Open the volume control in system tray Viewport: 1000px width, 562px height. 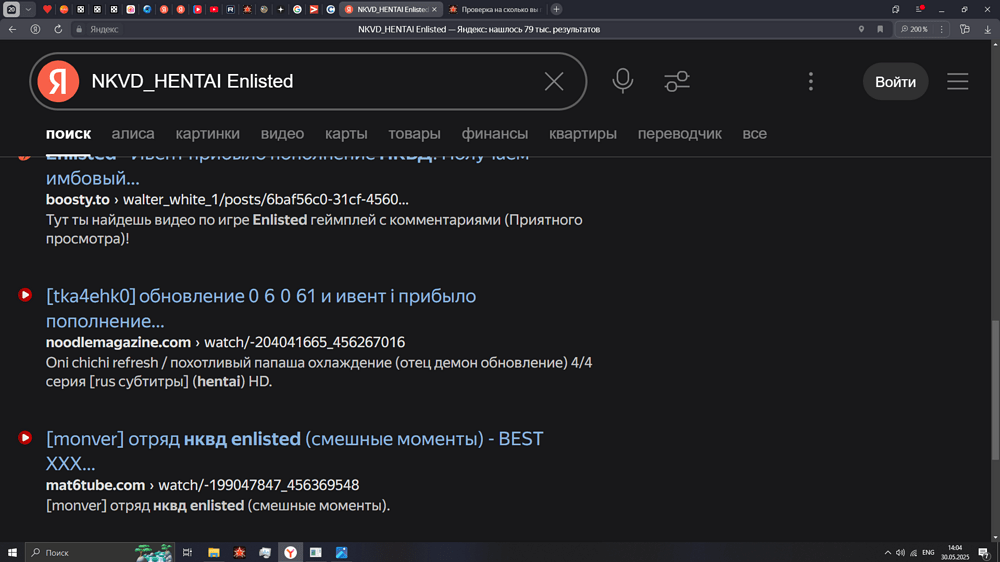[900, 552]
